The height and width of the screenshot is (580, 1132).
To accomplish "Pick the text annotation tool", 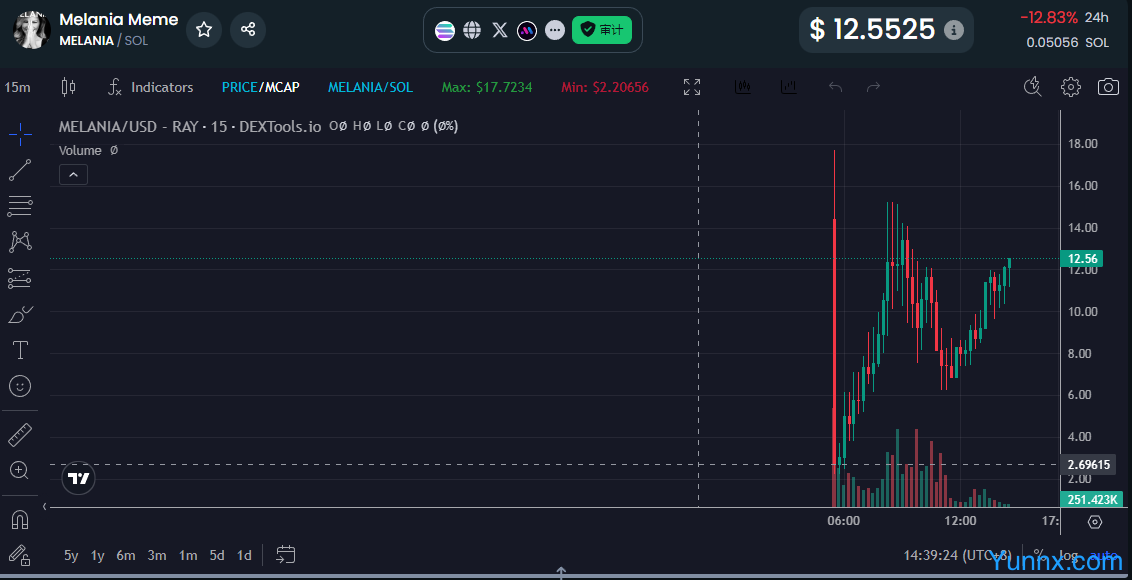I will pos(20,350).
